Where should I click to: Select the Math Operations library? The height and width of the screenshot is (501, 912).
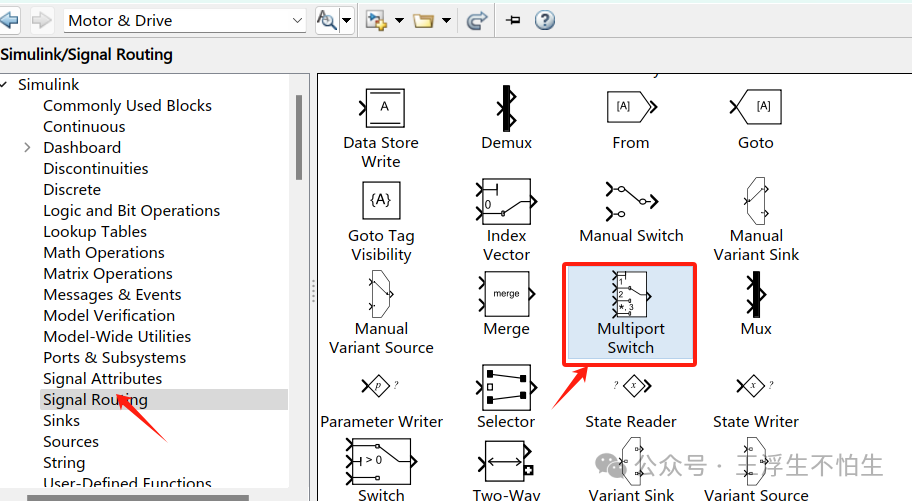104,253
